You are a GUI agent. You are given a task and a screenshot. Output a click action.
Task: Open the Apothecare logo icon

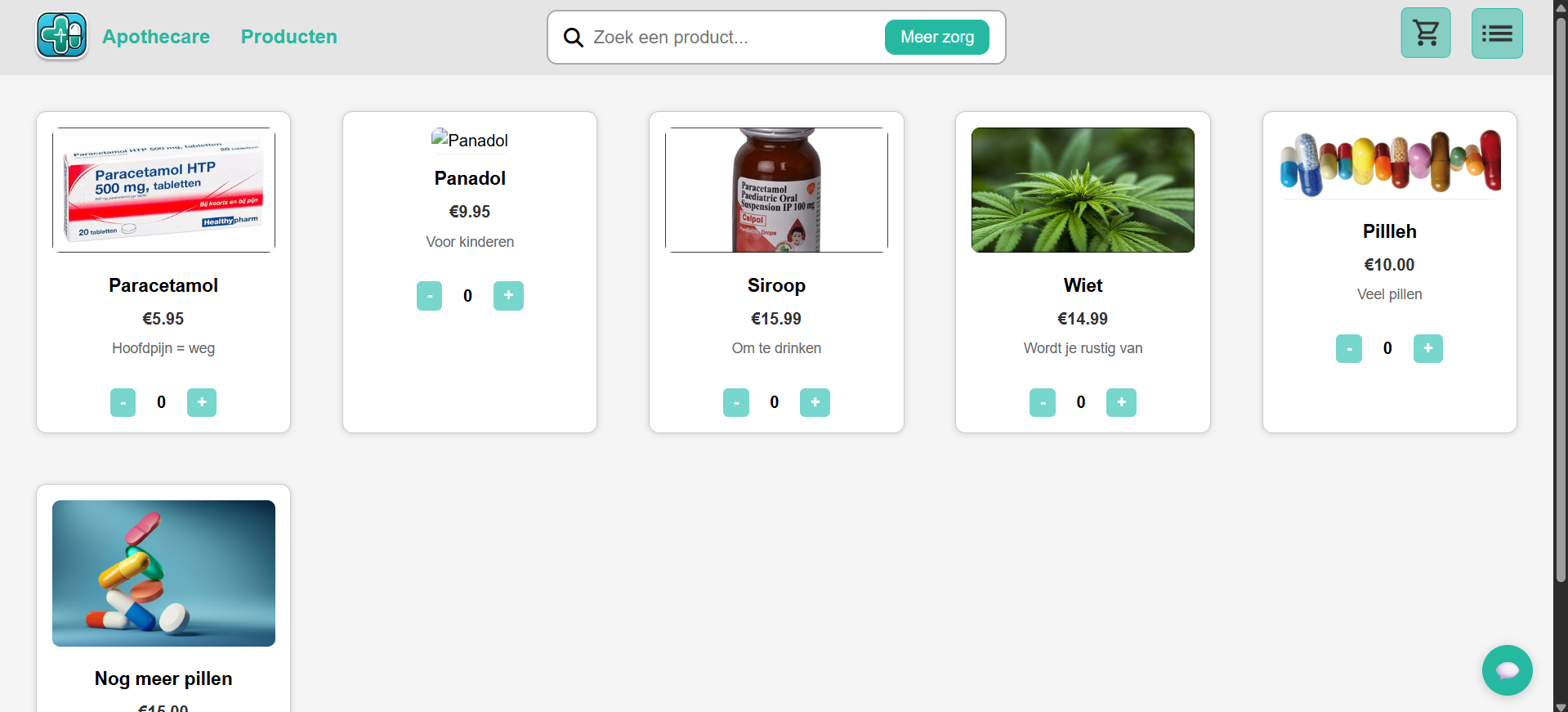(x=61, y=35)
